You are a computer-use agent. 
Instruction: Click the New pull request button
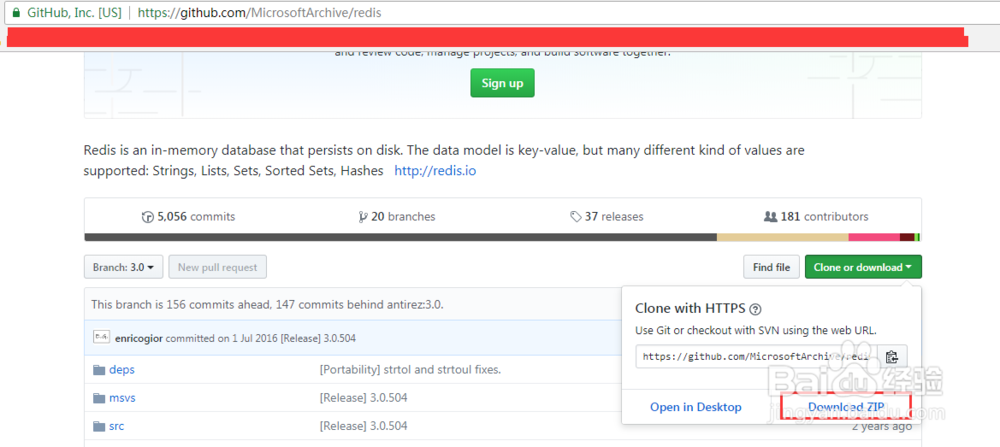pos(217,267)
